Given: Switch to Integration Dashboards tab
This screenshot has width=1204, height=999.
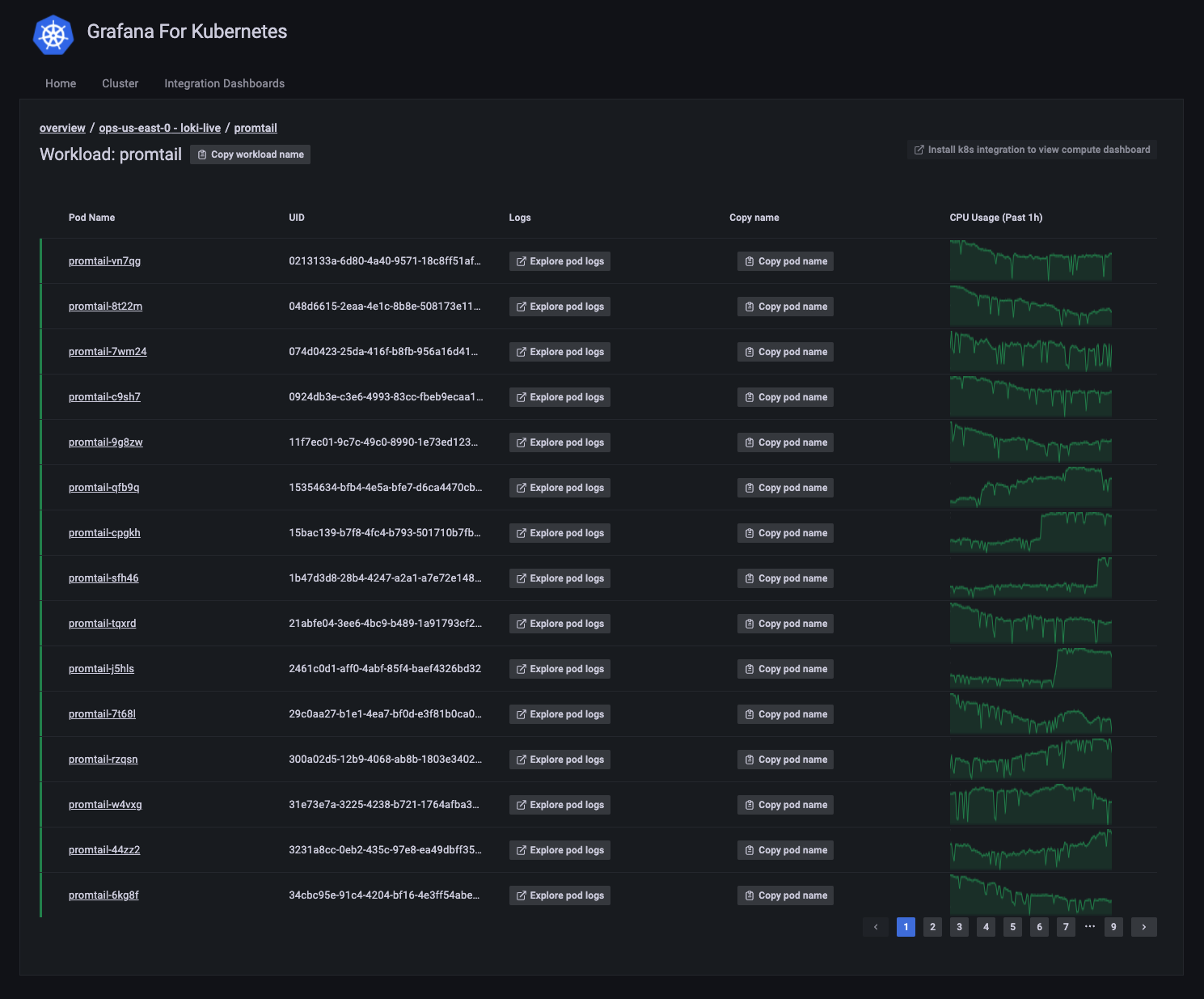Looking at the screenshot, I should pos(224,83).
